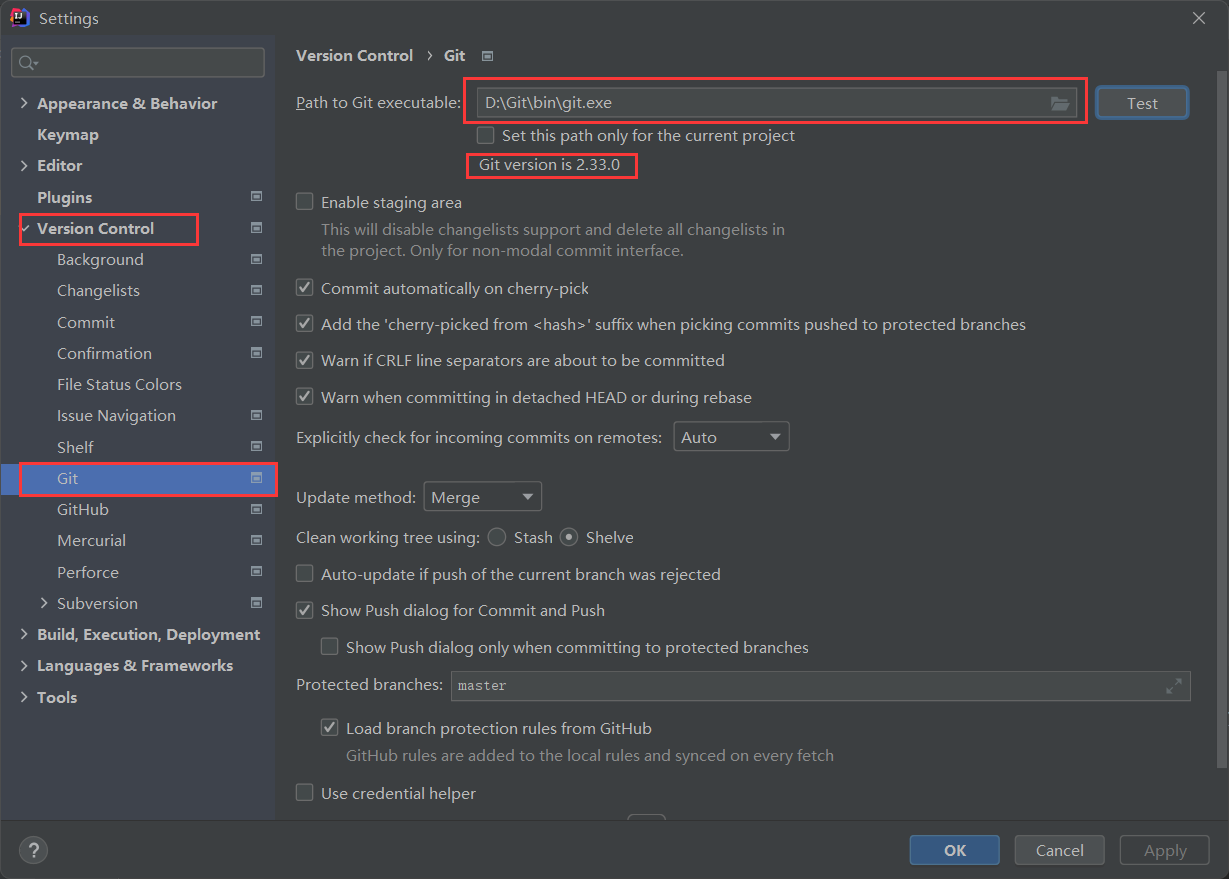This screenshot has width=1229, height=879.
Task: Click the project-level icon next to Git breadcrumb
Action: [487, 56]
